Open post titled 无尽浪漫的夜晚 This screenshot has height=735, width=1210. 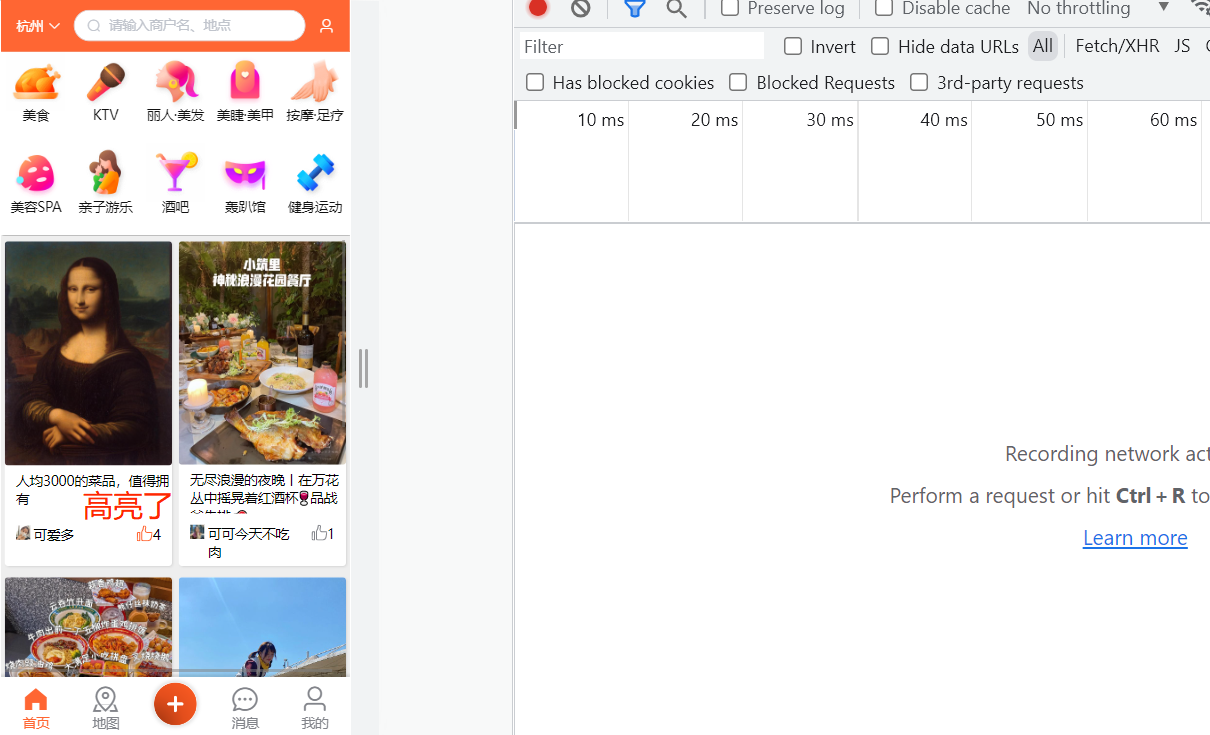pos(264,492)
